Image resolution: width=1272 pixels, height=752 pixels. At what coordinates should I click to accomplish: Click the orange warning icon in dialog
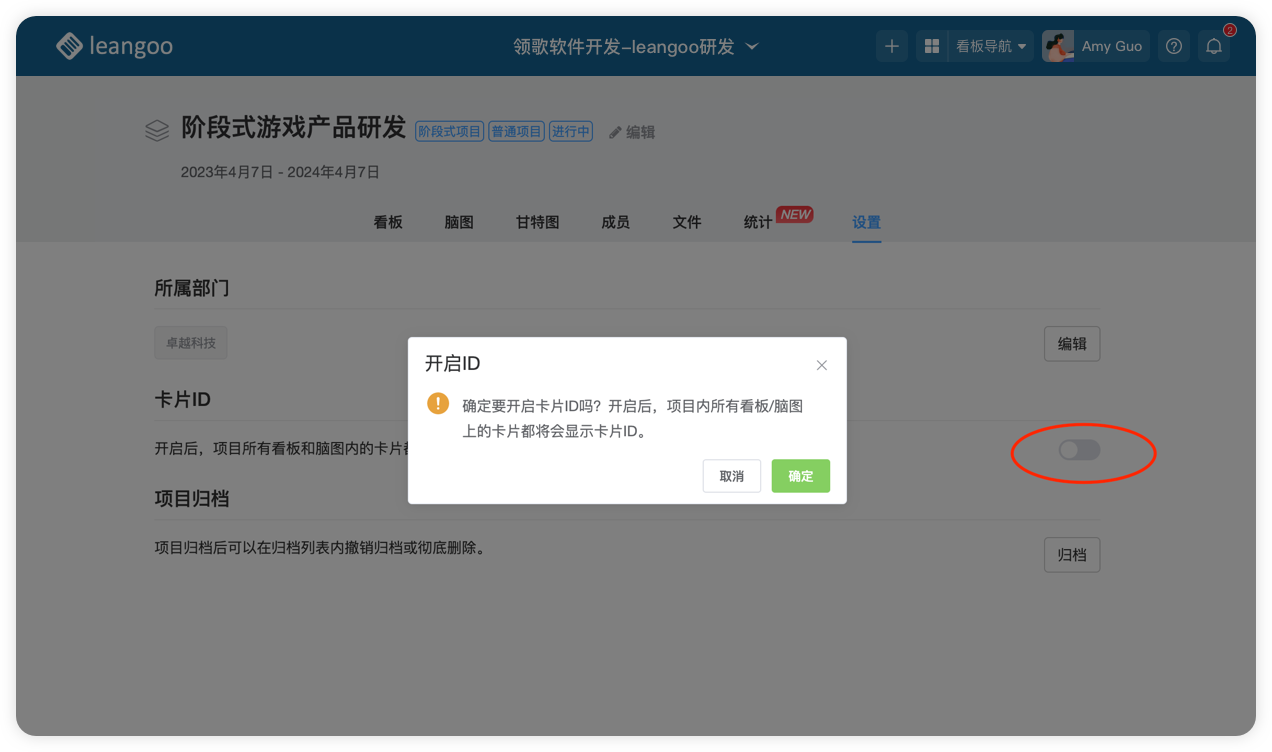[x=438, y=403]
